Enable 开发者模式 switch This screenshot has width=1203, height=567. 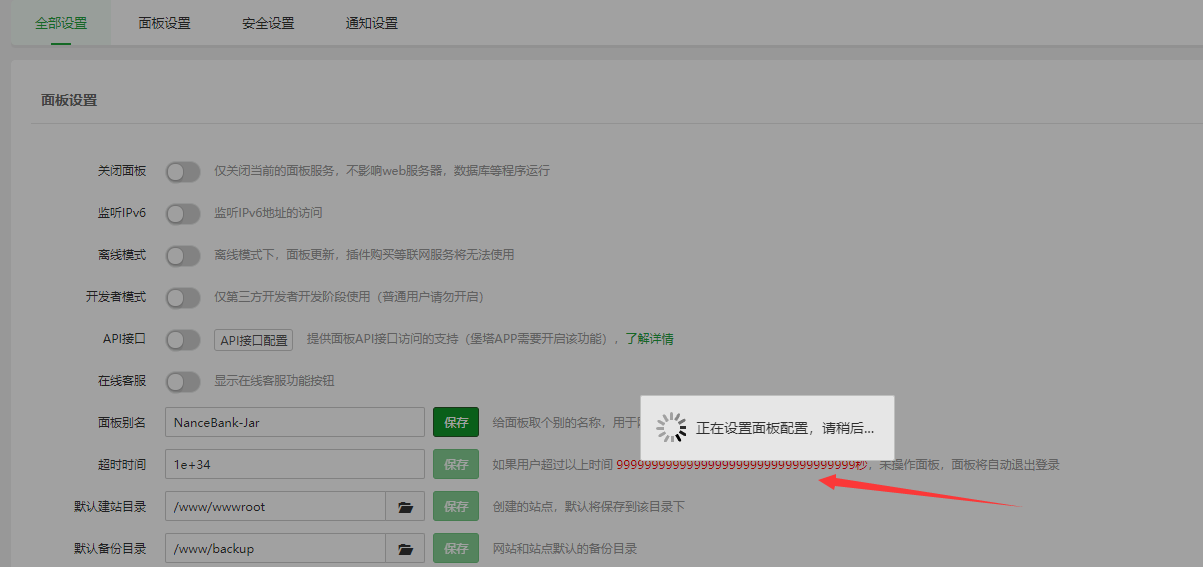pyautogui.click(x=183, y=298)
